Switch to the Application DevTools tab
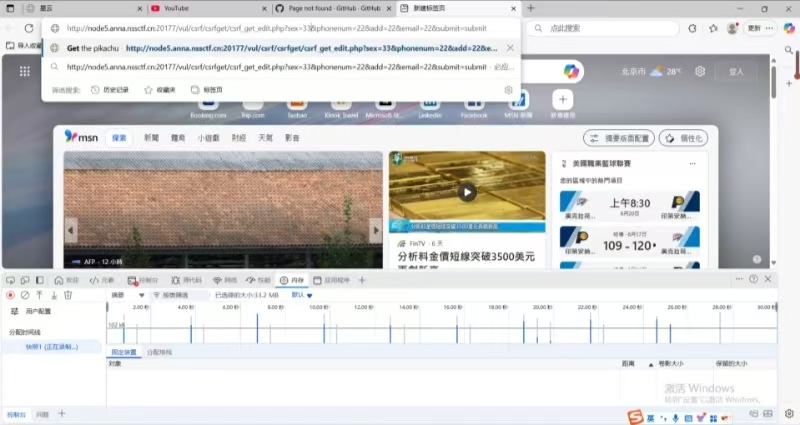 click(x=331, y=280)
